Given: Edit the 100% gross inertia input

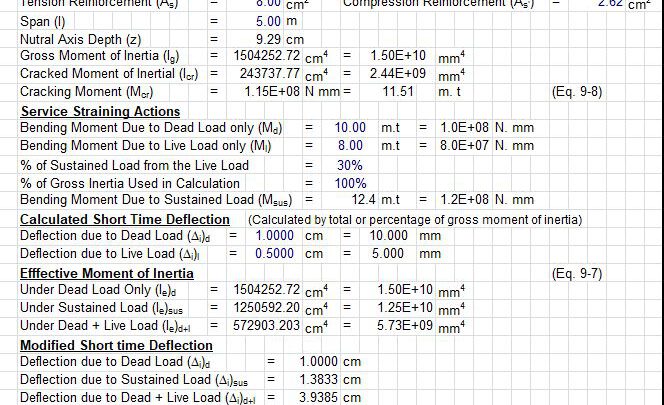Looking at the screenshot, I should [350, 183].
